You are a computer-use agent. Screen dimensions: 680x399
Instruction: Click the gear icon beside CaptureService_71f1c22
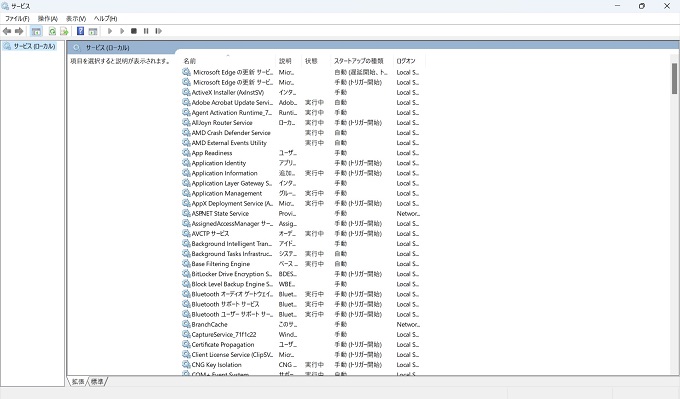pos(186,334)
